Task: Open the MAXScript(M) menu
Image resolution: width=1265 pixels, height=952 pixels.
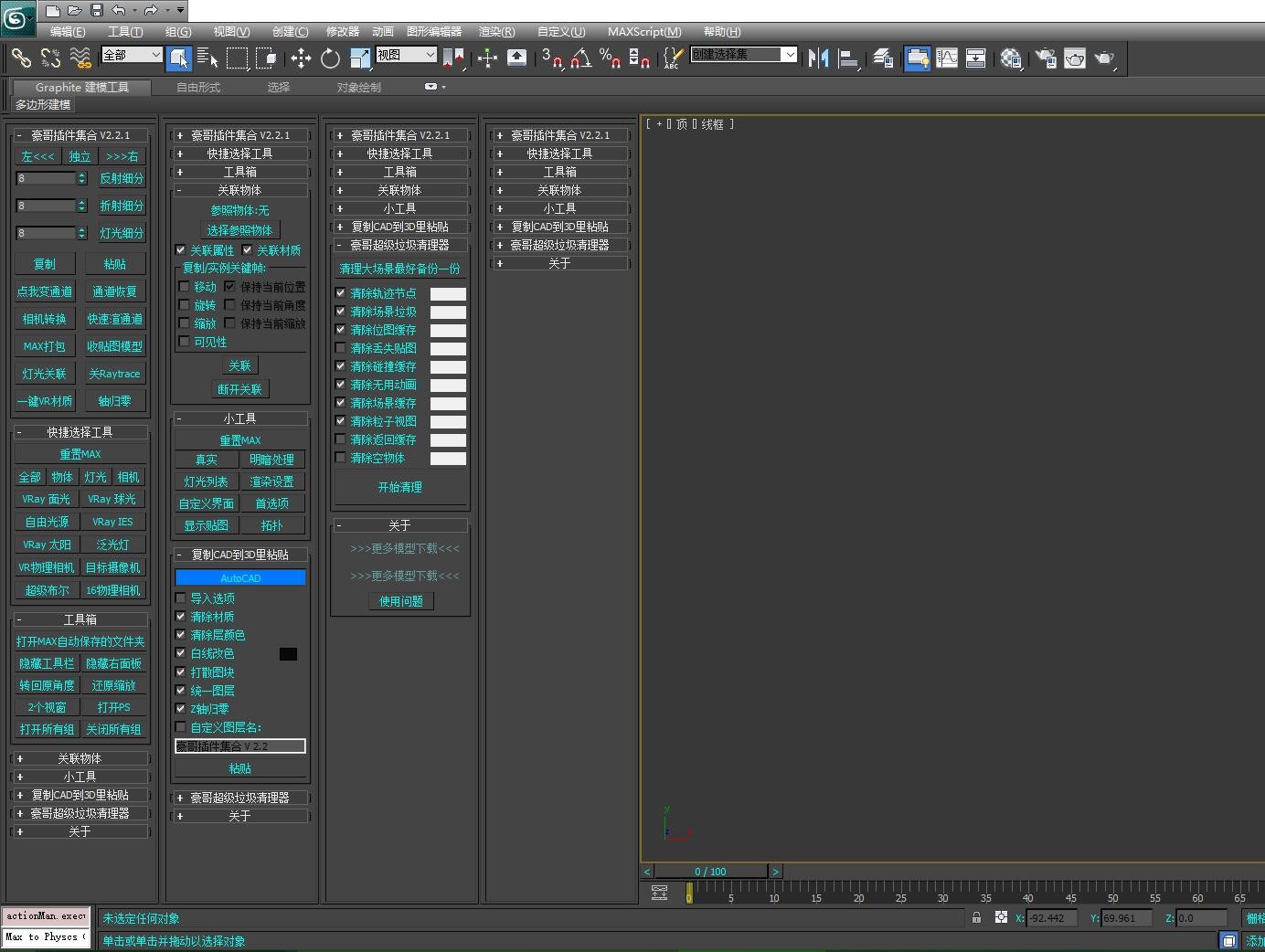Action: tap(644, 31)
